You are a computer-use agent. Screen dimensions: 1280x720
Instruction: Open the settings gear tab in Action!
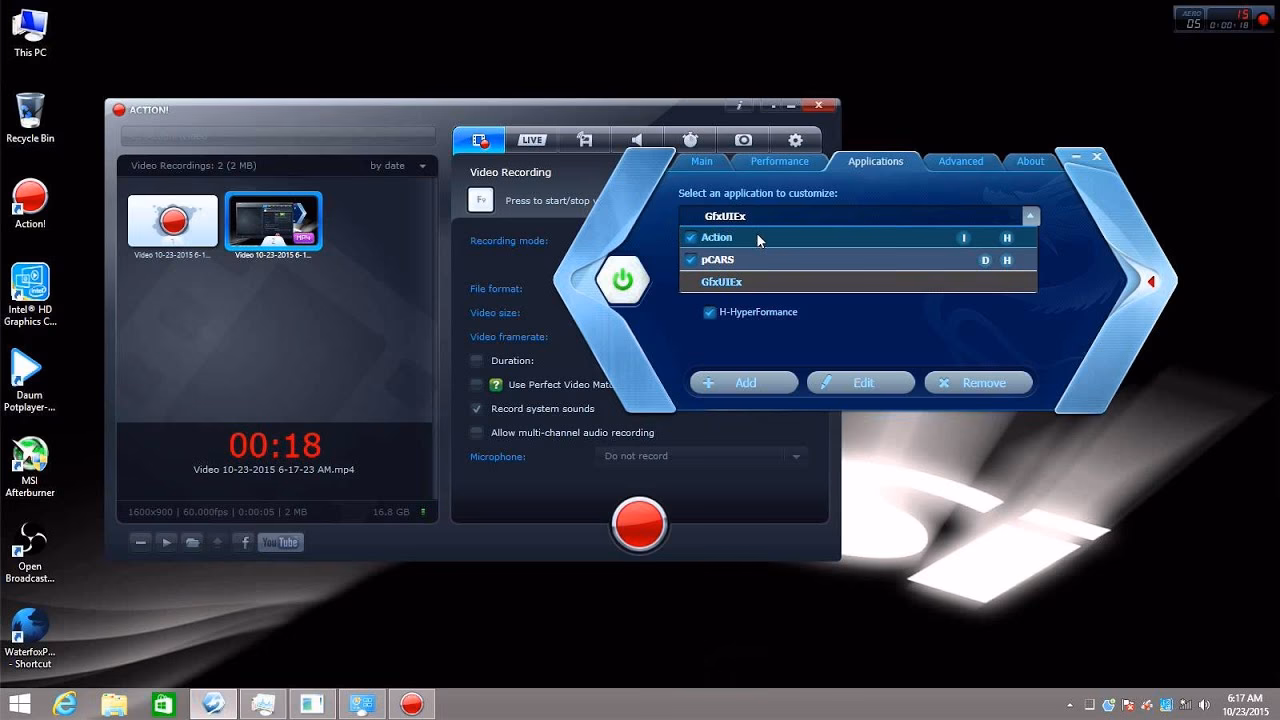[x=796, y=141]
